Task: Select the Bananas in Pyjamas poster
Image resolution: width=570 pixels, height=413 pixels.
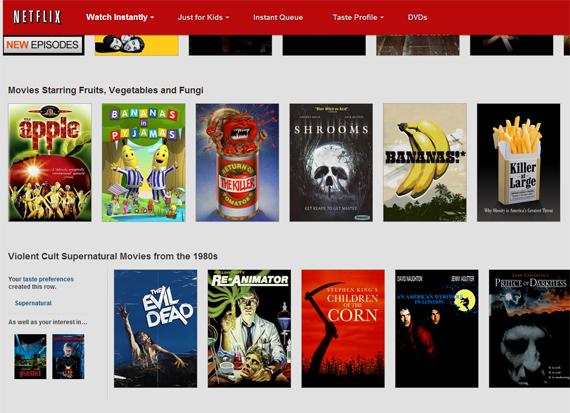Action: coord(144,163)
